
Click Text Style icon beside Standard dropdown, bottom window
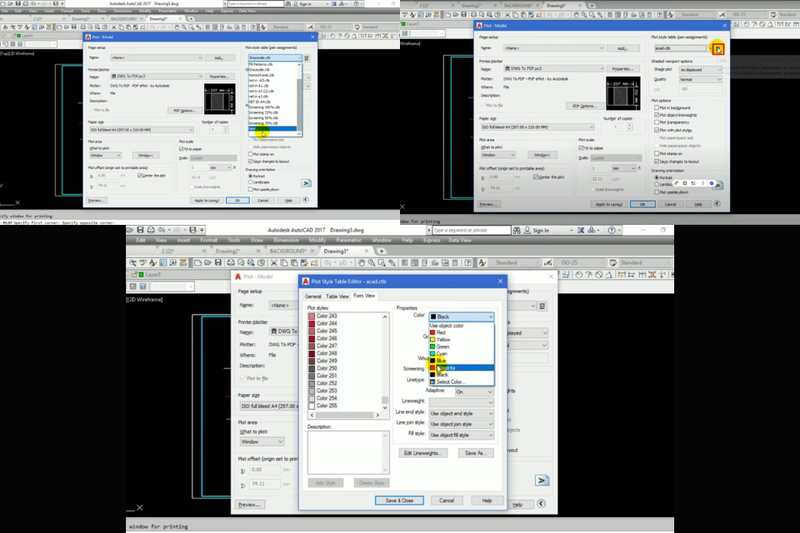(482, 263)
